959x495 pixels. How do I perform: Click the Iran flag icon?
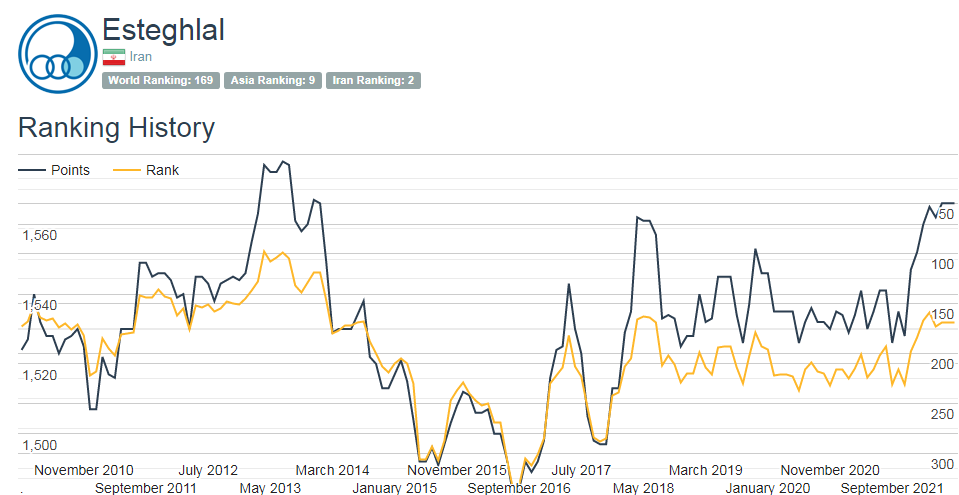113,57
